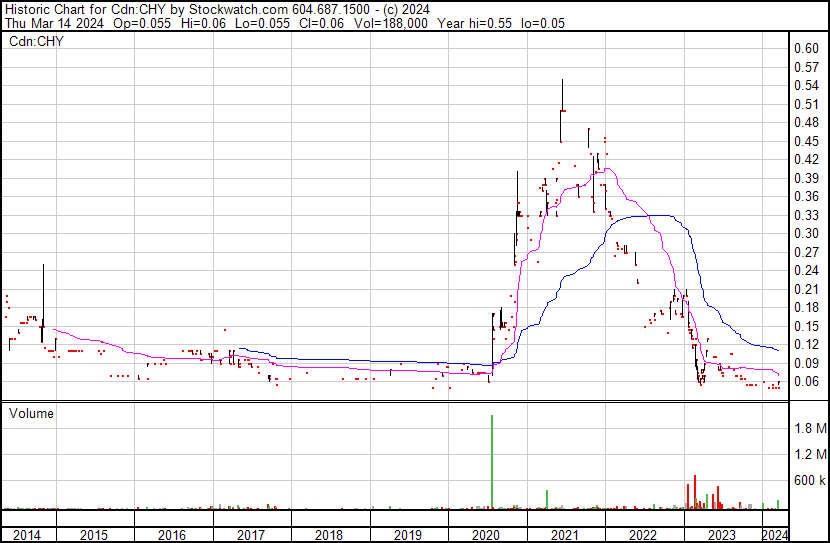This screenshot has width=830, height=543.
Task: Click the tallest red volume bar in 2023
Action: pyautogui.click(x=694, y=492)
